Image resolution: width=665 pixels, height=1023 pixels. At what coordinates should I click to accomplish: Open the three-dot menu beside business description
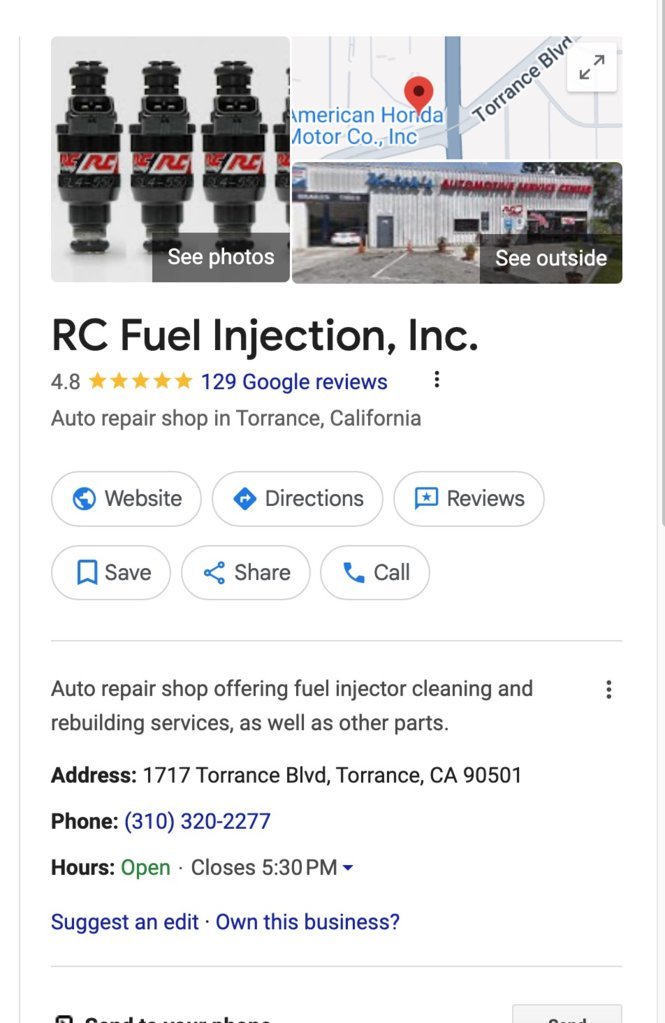[608, 690]
